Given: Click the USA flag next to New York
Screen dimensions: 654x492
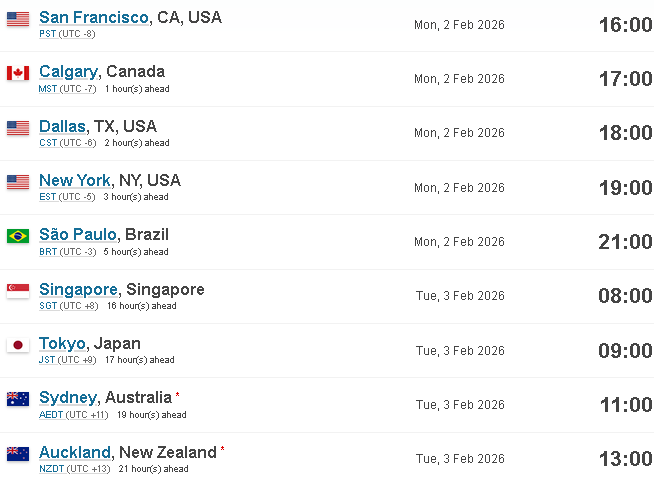Looking at the screenshot, I should click(18, 182).
